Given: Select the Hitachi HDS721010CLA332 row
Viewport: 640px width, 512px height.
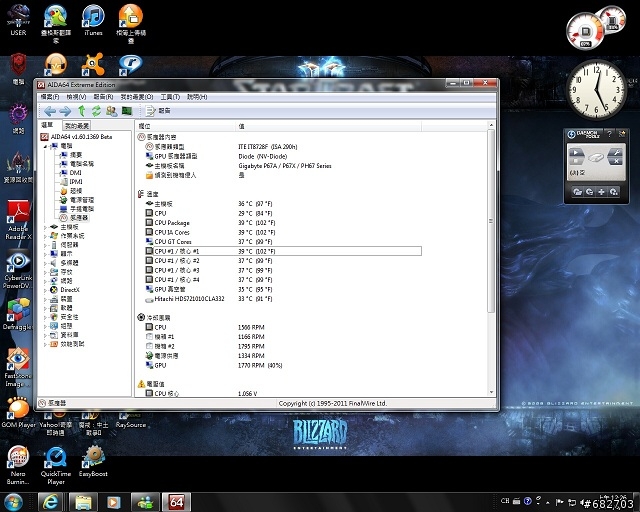Looking at the screenshot, I should [x=283, y=299].
